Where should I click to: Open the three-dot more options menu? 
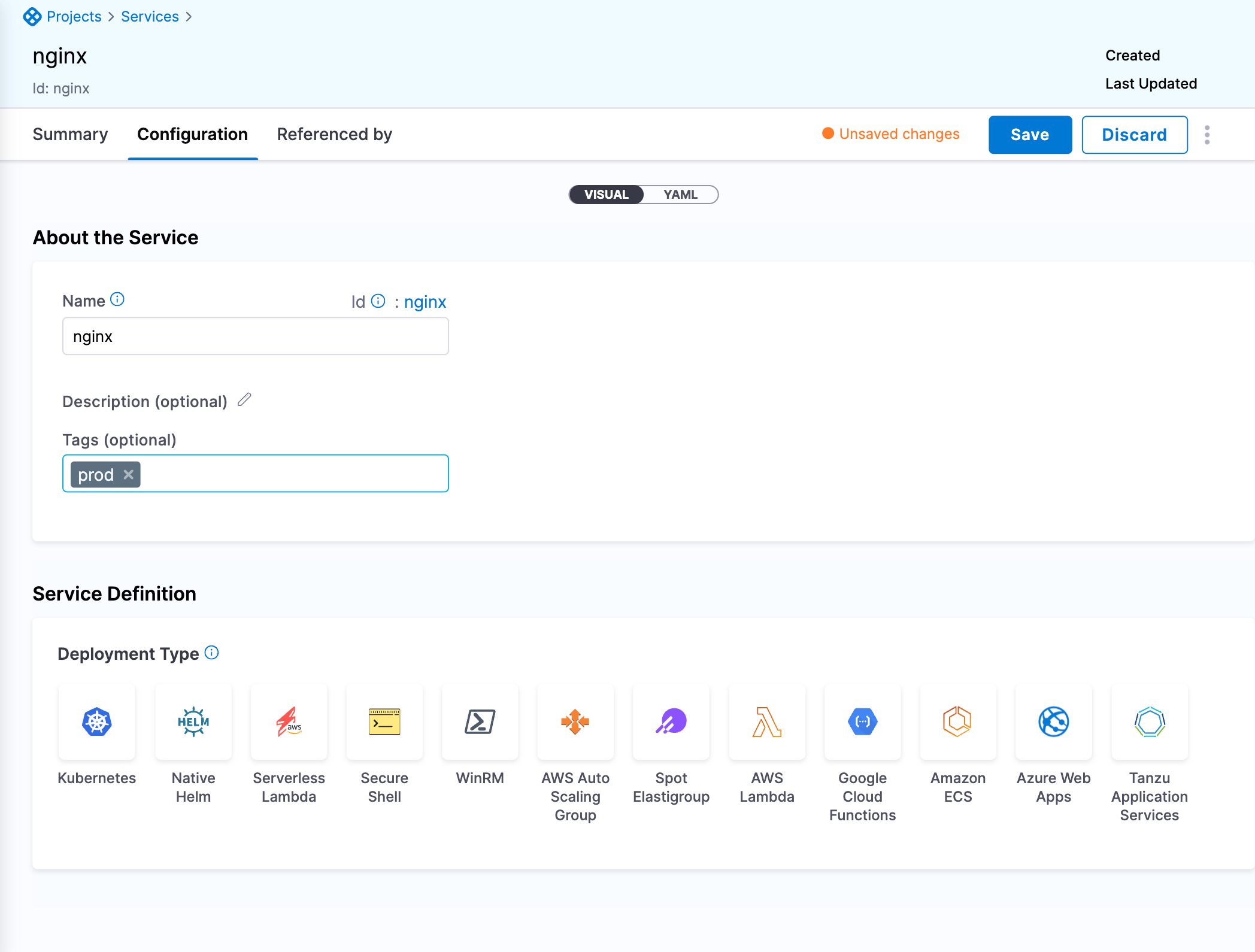tap(1207, 135)
